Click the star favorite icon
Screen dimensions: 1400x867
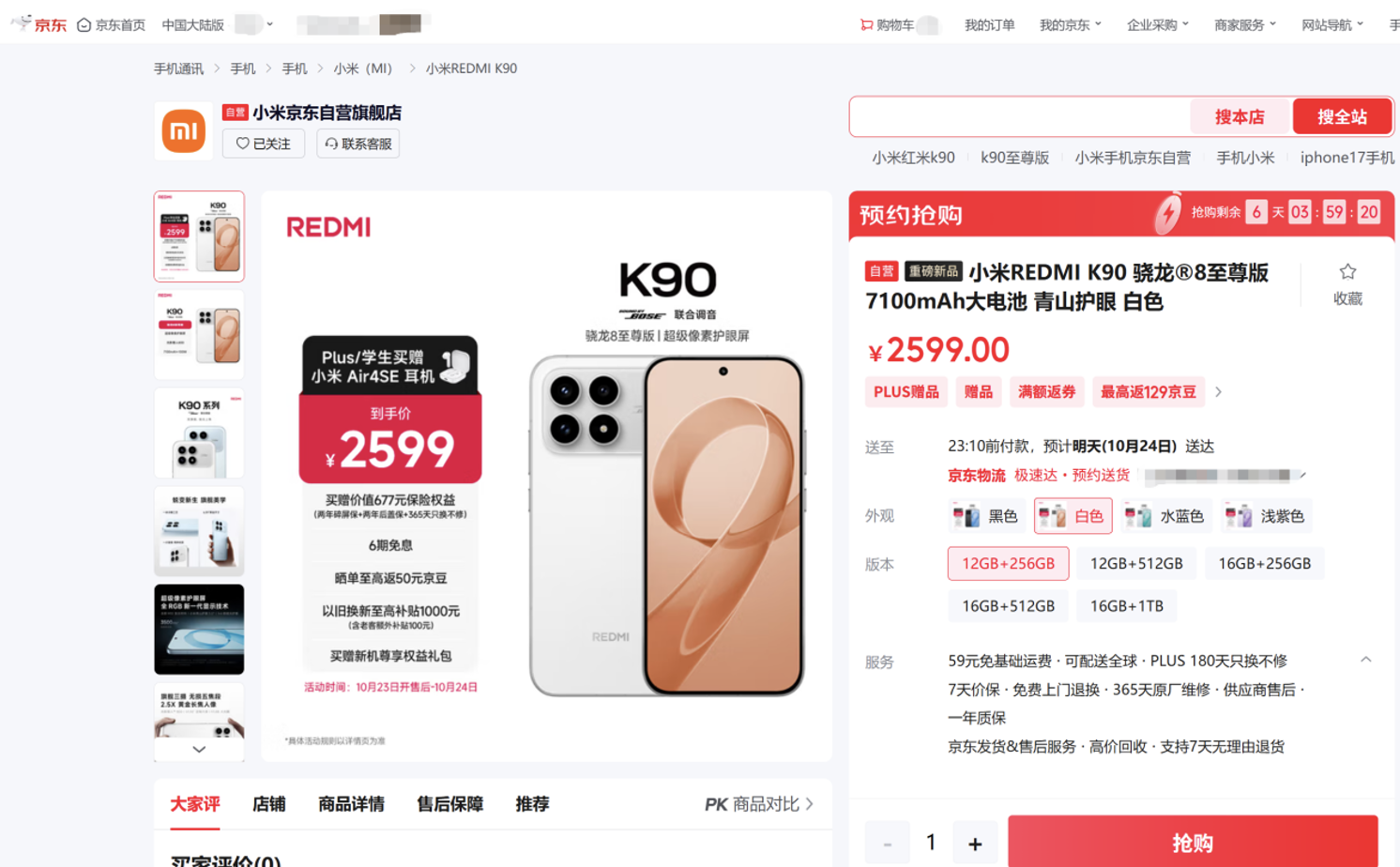click(1347, 272)
